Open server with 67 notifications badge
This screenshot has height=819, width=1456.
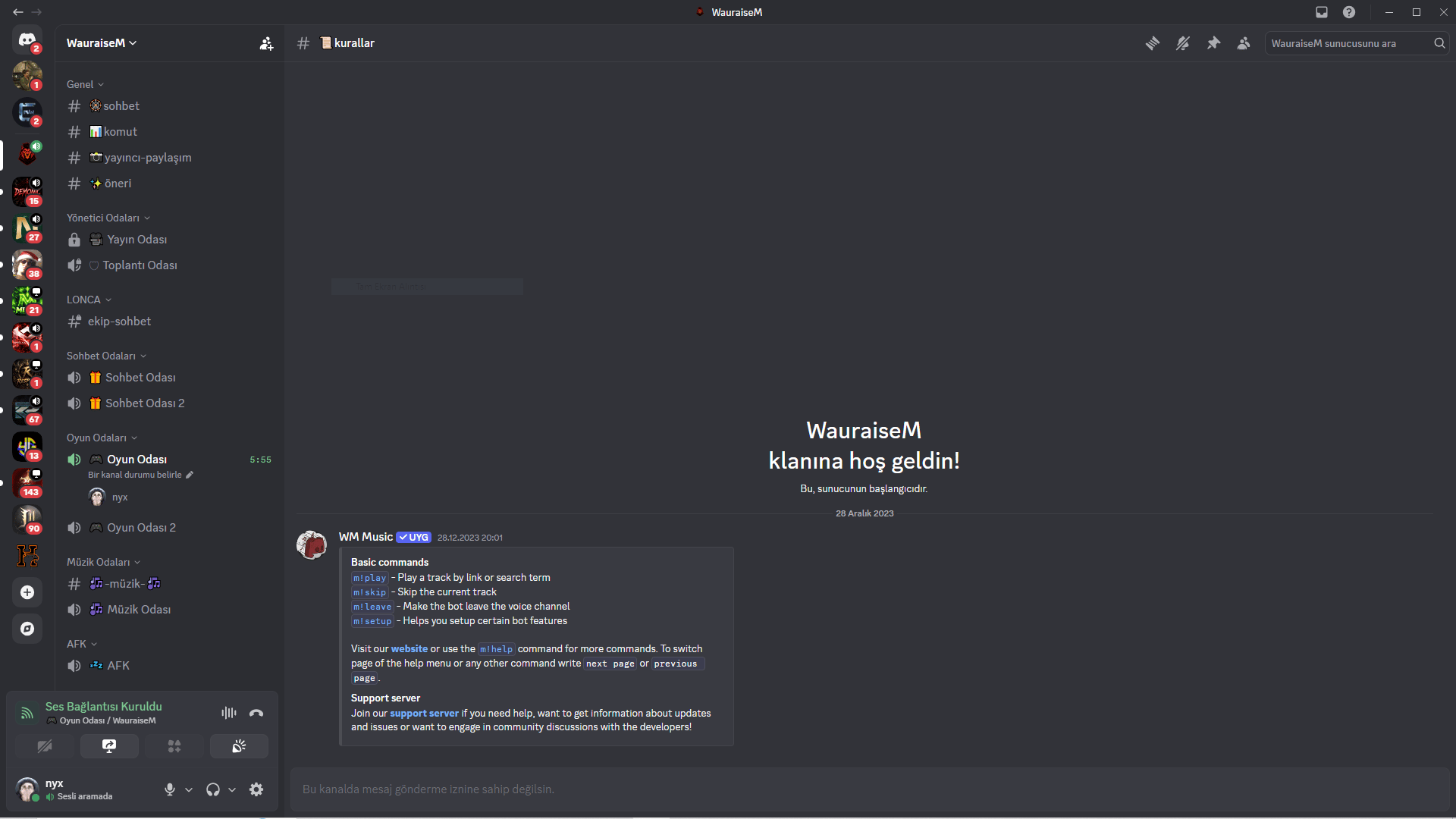click(x=27, y=410)
